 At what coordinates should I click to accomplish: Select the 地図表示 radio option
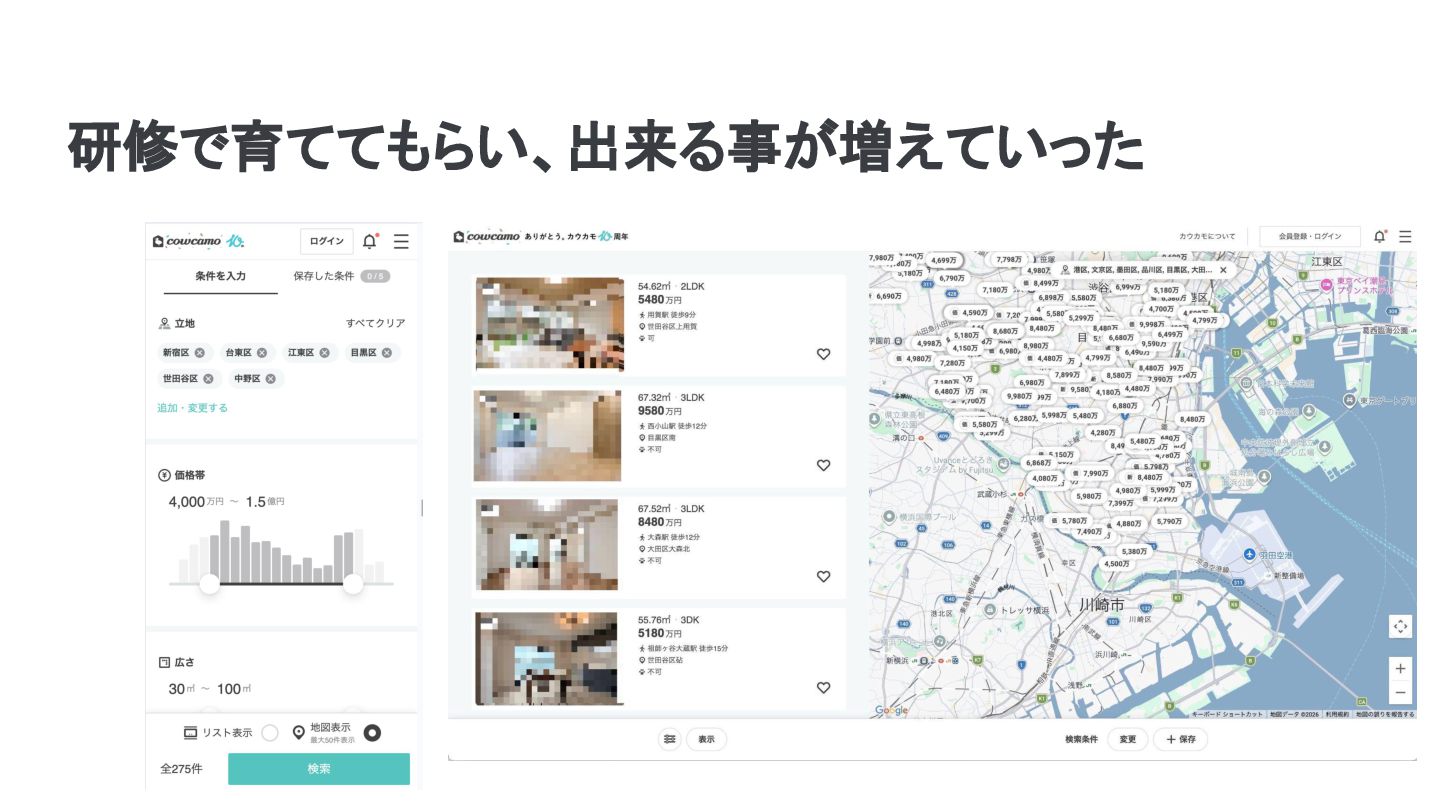[x=372, y=733]
